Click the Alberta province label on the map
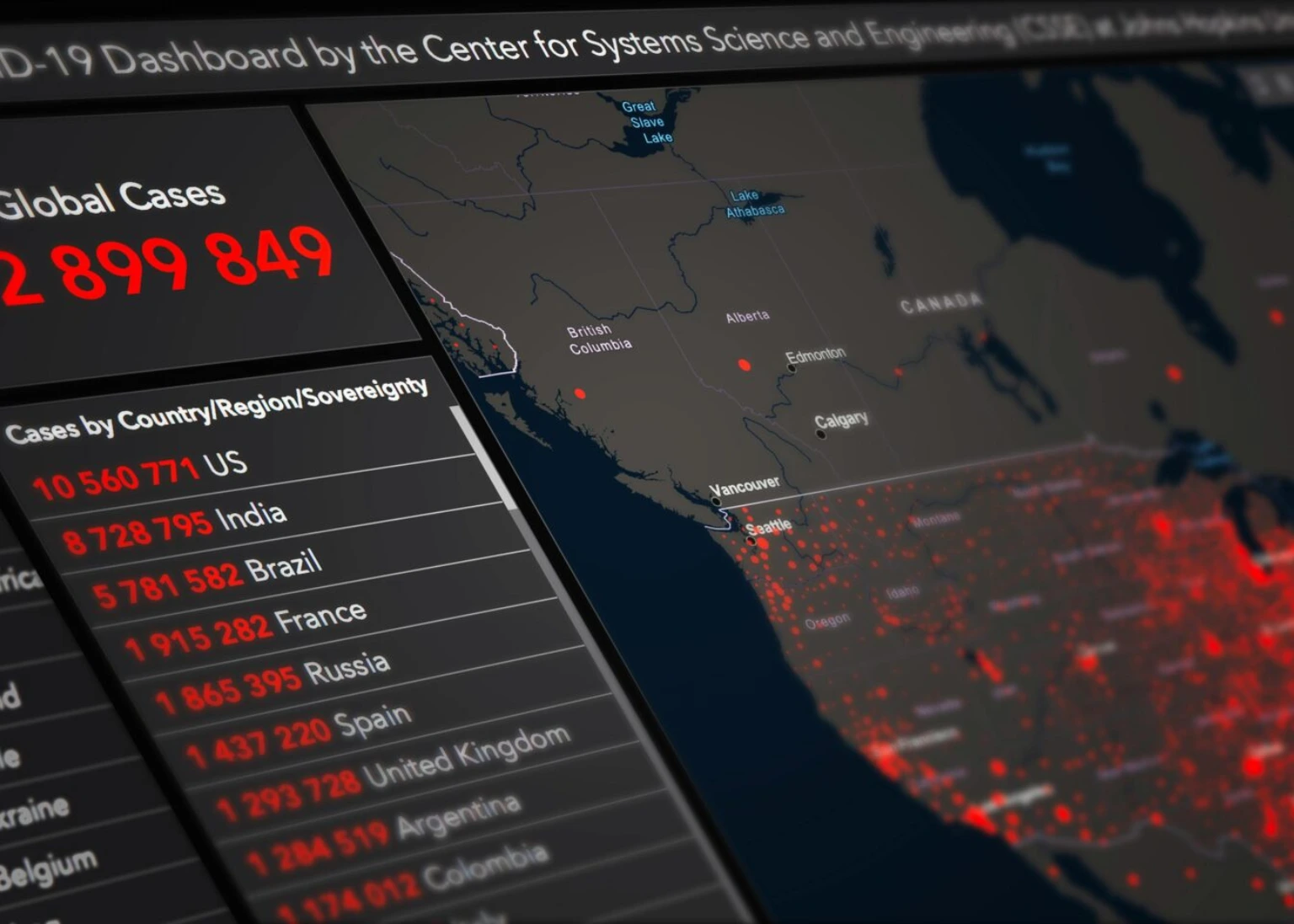The width and height of the screenshot is (1294, 924). coord(747,317)
